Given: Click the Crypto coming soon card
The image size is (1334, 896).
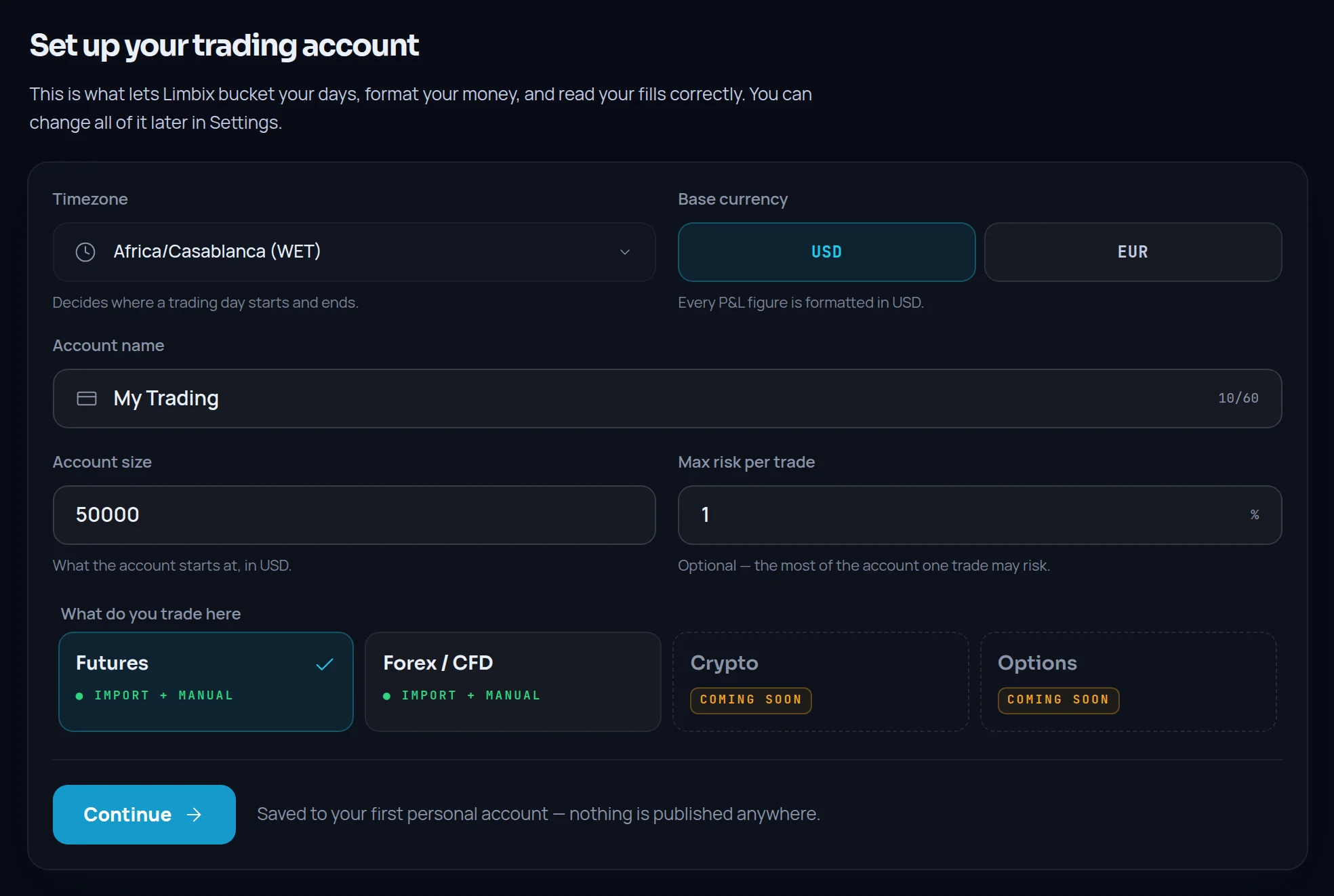Looking at the screenshot, I should coord(821,682).
